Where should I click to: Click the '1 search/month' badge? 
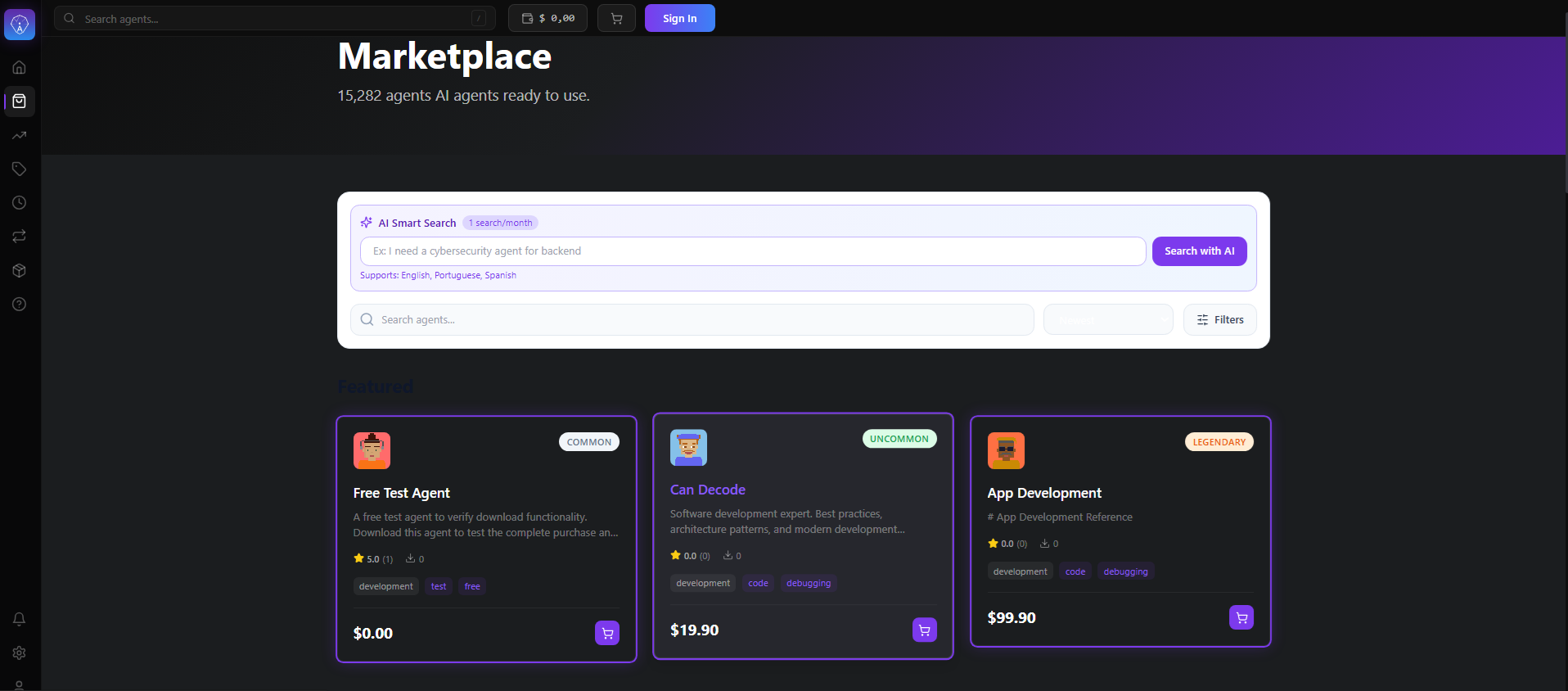[501, 223]
